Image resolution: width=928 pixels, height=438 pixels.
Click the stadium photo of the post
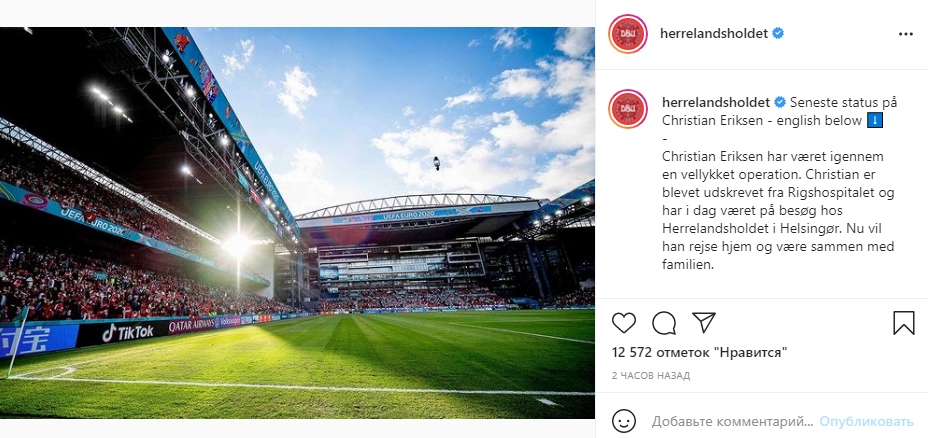(x=297, y=222)
